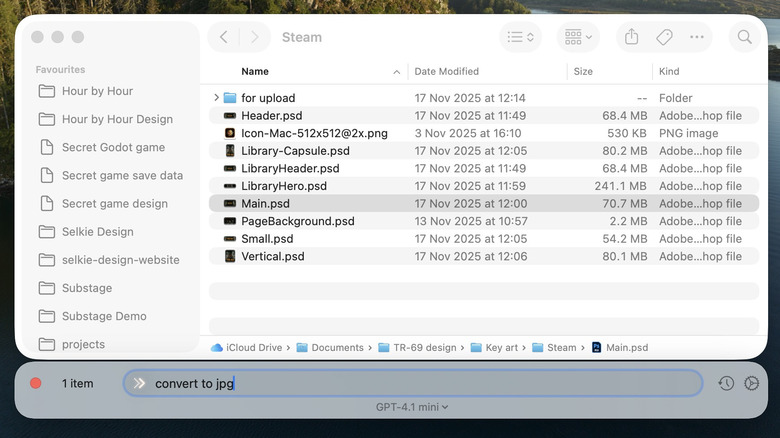Click the '3 Nov 2025 at 16:10' date
This screenshot has width=780, height=438.
pos(468,133)
